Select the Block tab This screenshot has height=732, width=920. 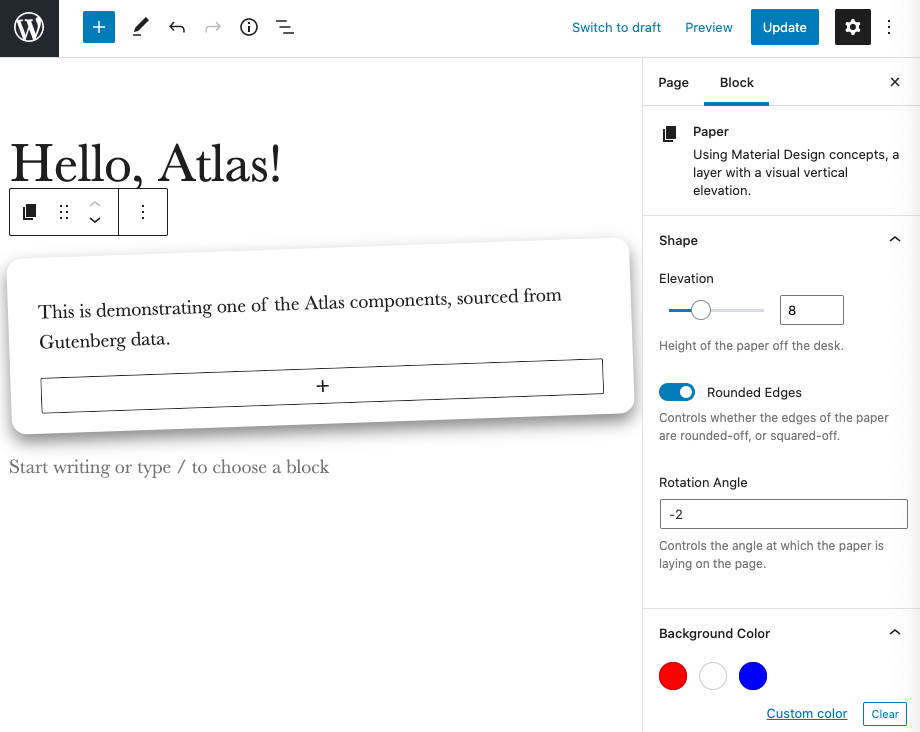[736, 83]
